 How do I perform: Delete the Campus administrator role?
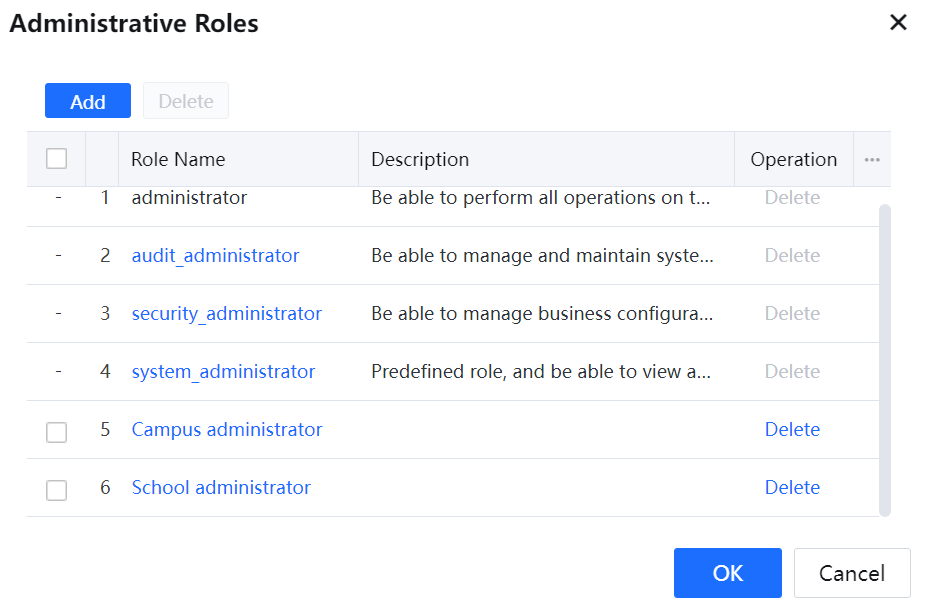point(792,430)
